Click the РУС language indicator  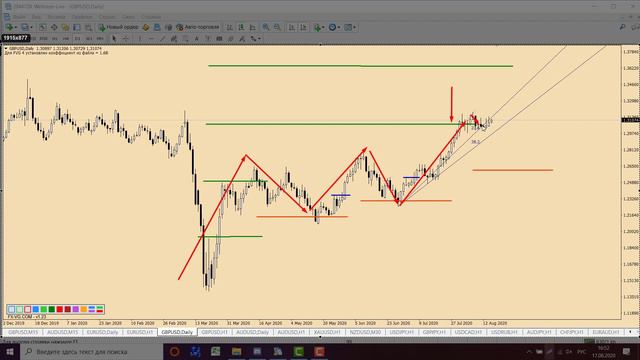click(581, 351)
